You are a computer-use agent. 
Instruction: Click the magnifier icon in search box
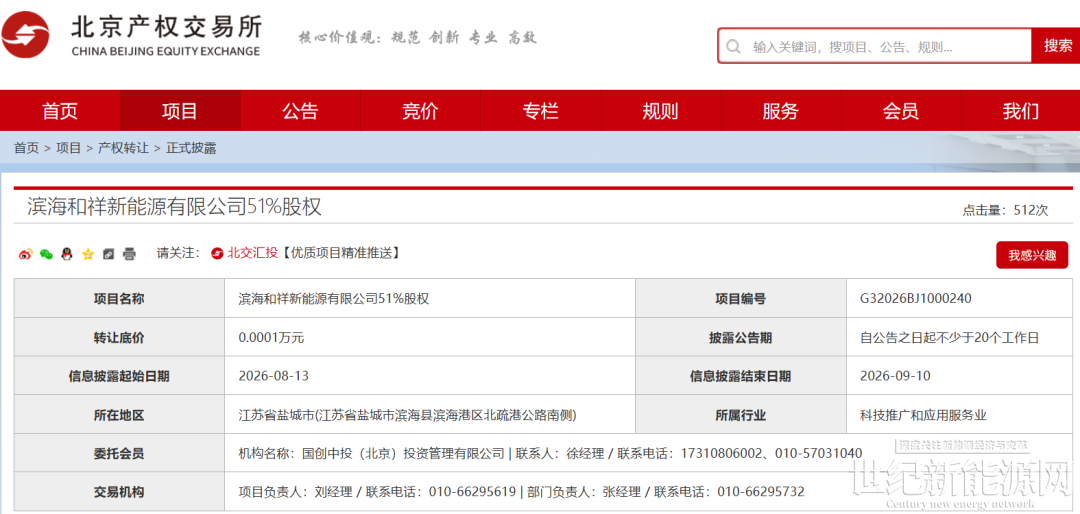point(734,47)
